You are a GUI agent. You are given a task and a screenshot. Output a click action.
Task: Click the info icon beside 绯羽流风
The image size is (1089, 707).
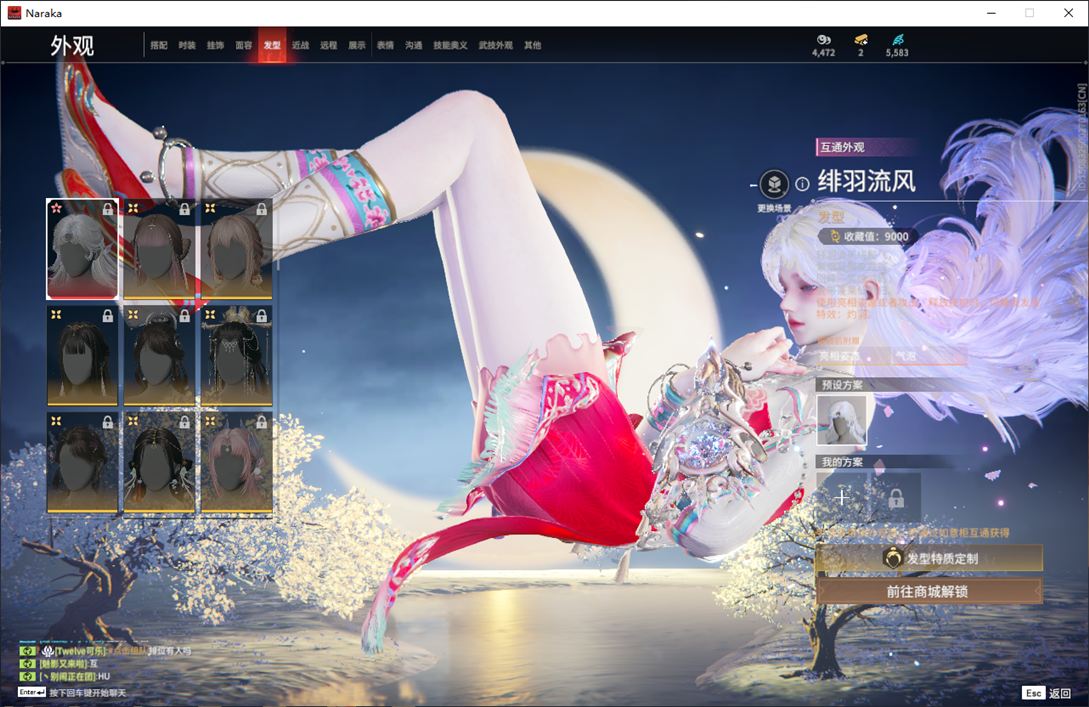[x=802, y=184]
